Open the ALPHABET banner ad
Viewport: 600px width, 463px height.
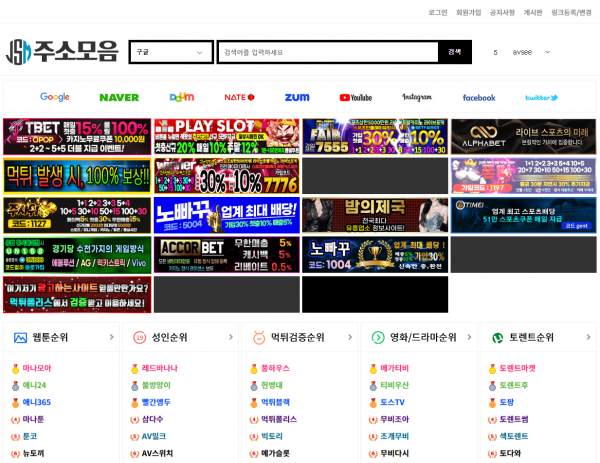[x=523, y=137]
